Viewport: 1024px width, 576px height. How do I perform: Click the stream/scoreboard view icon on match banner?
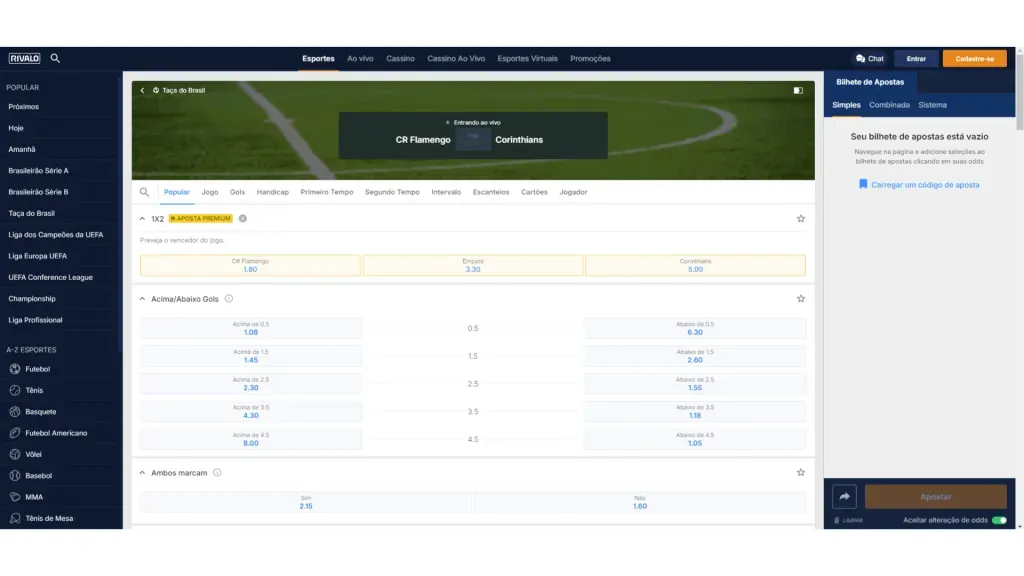(x=798, y=91)
